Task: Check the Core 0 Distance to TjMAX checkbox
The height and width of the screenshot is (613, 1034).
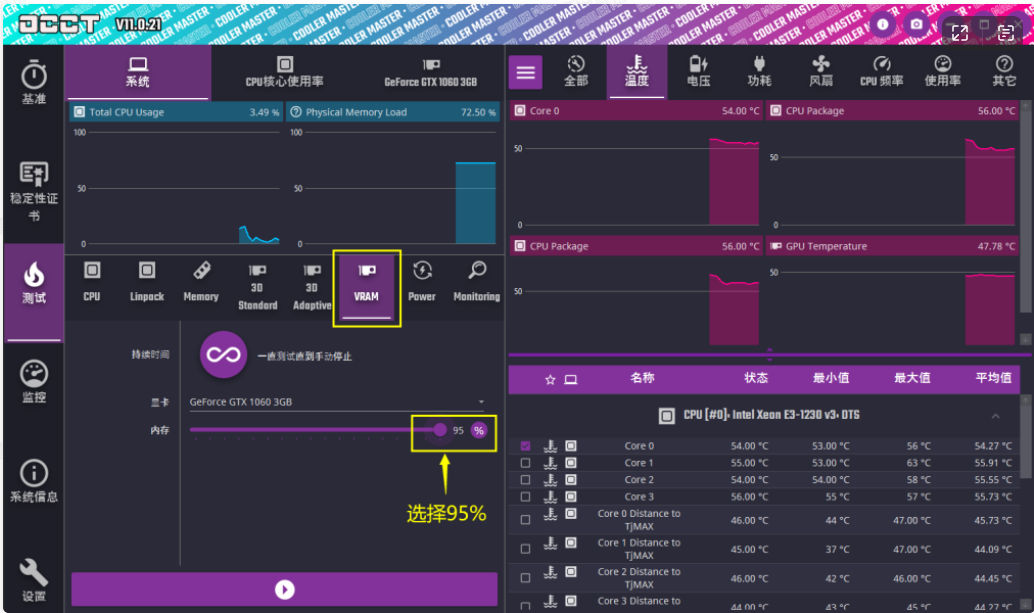Action: pos(525,520)
